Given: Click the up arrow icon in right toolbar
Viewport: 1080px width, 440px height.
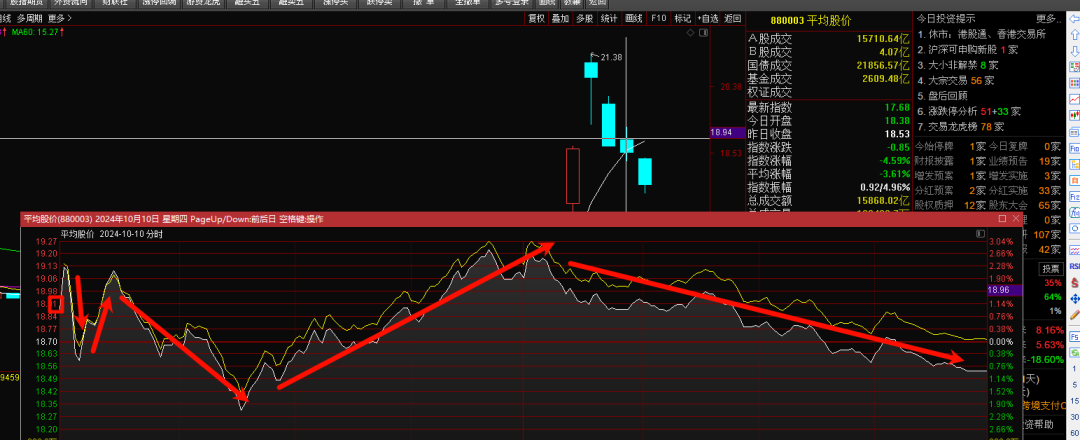Looking at the screenshot, I should pos(1073,35).
